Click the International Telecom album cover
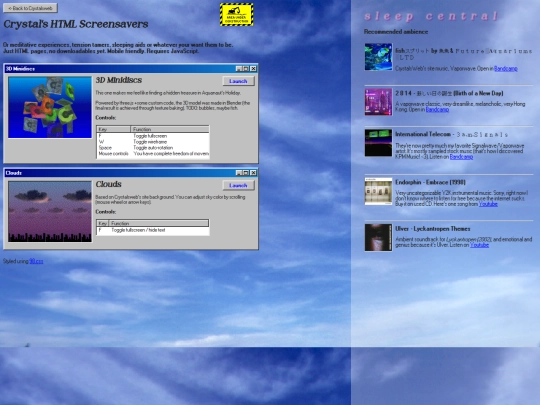Viewport: 540px width, 405px height. (x=378, y=143)
